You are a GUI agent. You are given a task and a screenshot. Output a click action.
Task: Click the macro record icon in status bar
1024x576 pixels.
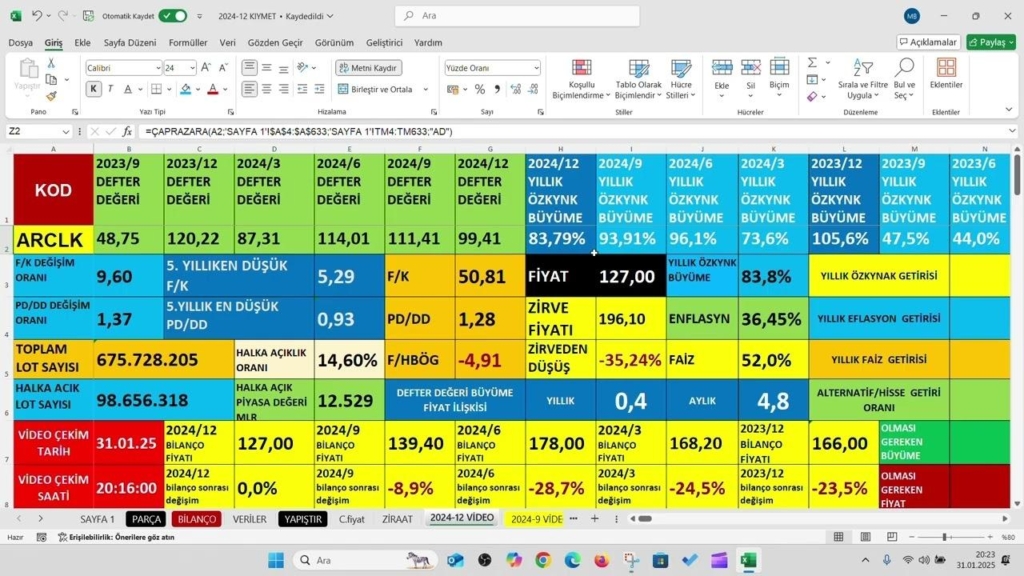tap(41, 537)
